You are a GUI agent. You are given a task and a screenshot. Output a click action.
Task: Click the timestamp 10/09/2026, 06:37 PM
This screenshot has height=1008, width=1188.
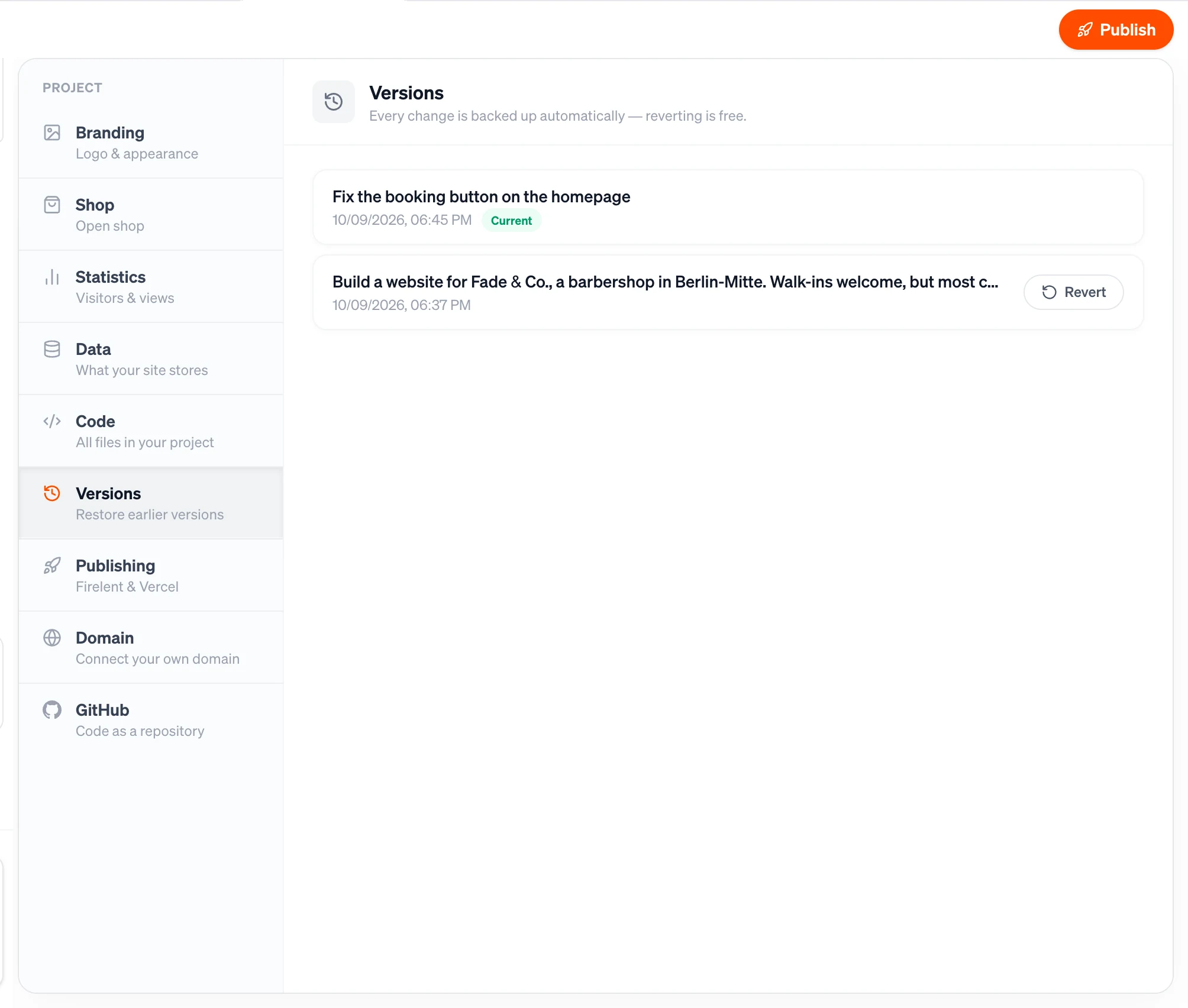click(401, 305)
